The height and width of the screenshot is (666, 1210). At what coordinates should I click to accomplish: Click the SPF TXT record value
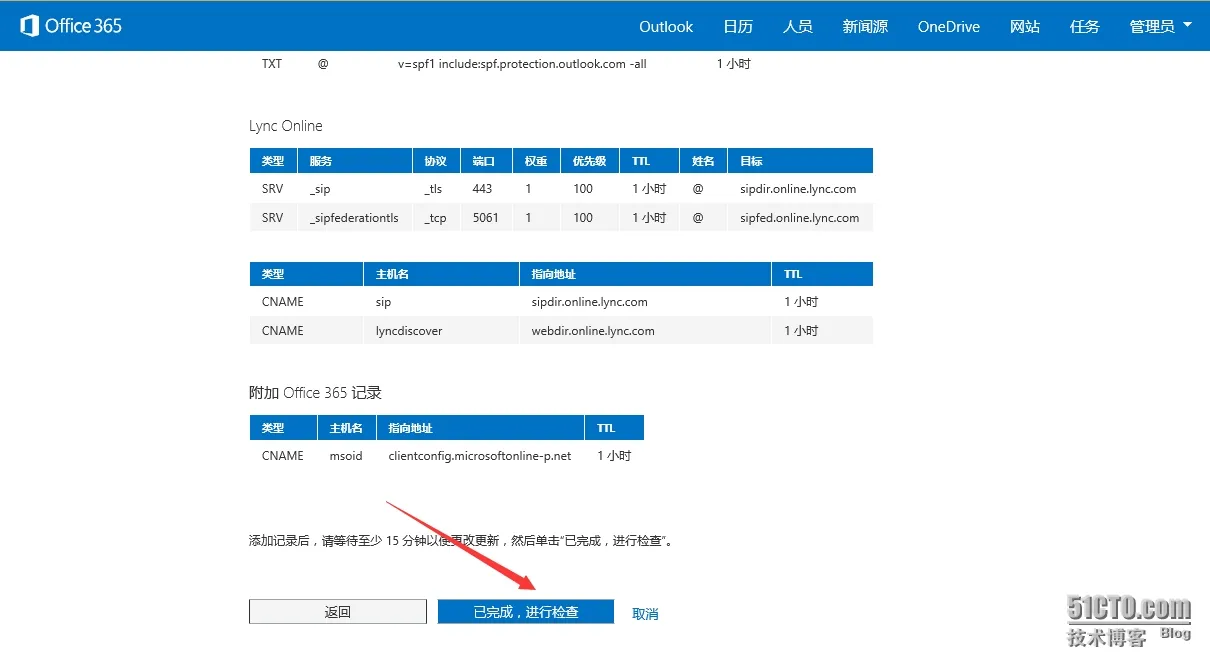point(522,64)
